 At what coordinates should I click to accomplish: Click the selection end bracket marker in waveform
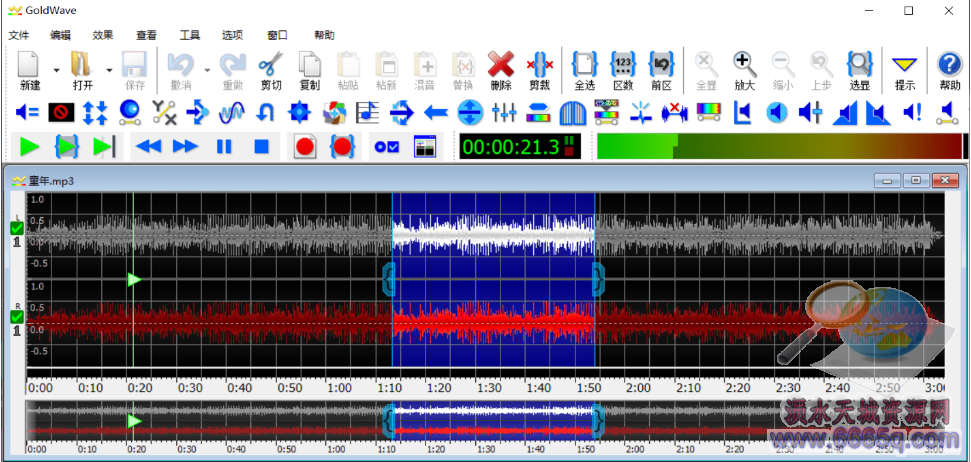point(598,279)
